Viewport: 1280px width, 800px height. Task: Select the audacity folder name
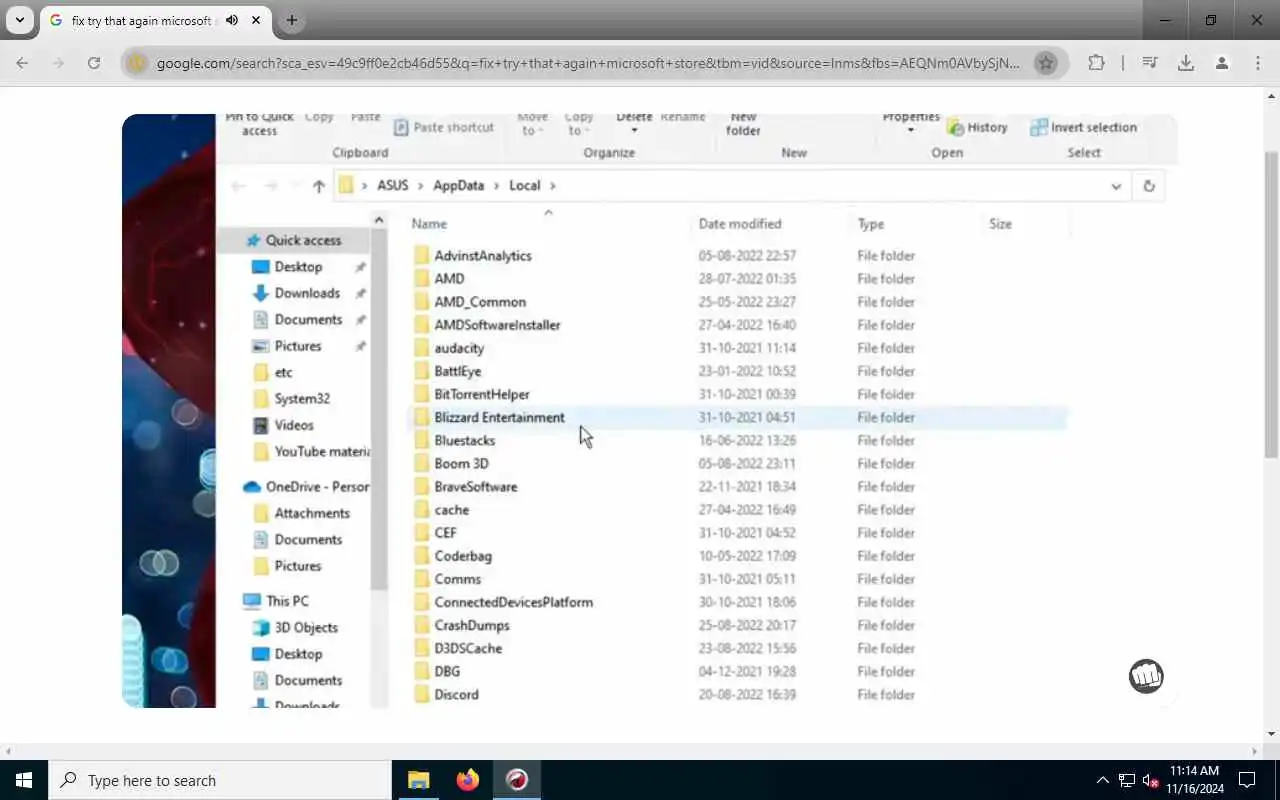(x=459, y=348)
